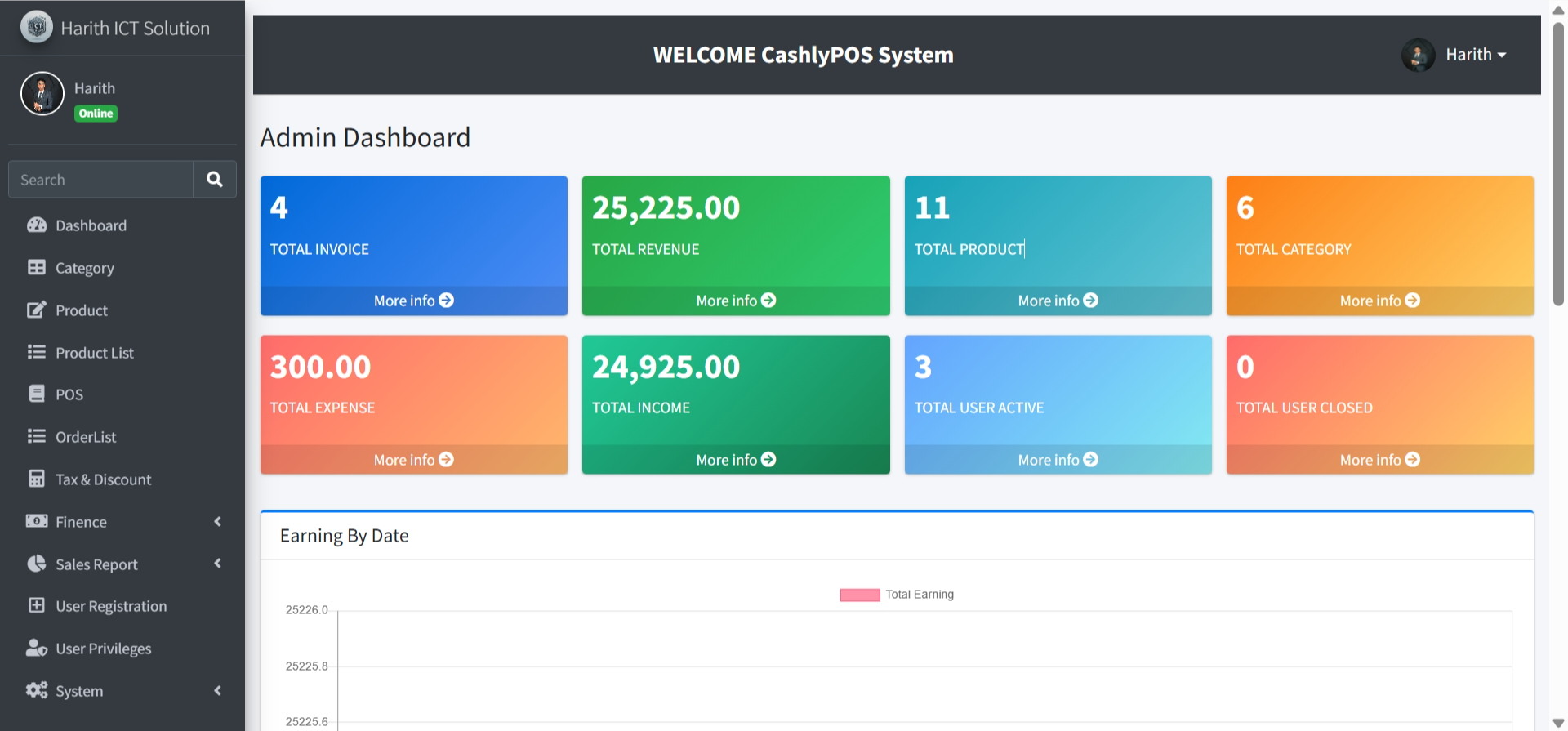
Task: Click the Harith ICT Solution logo
Action: 37,27
